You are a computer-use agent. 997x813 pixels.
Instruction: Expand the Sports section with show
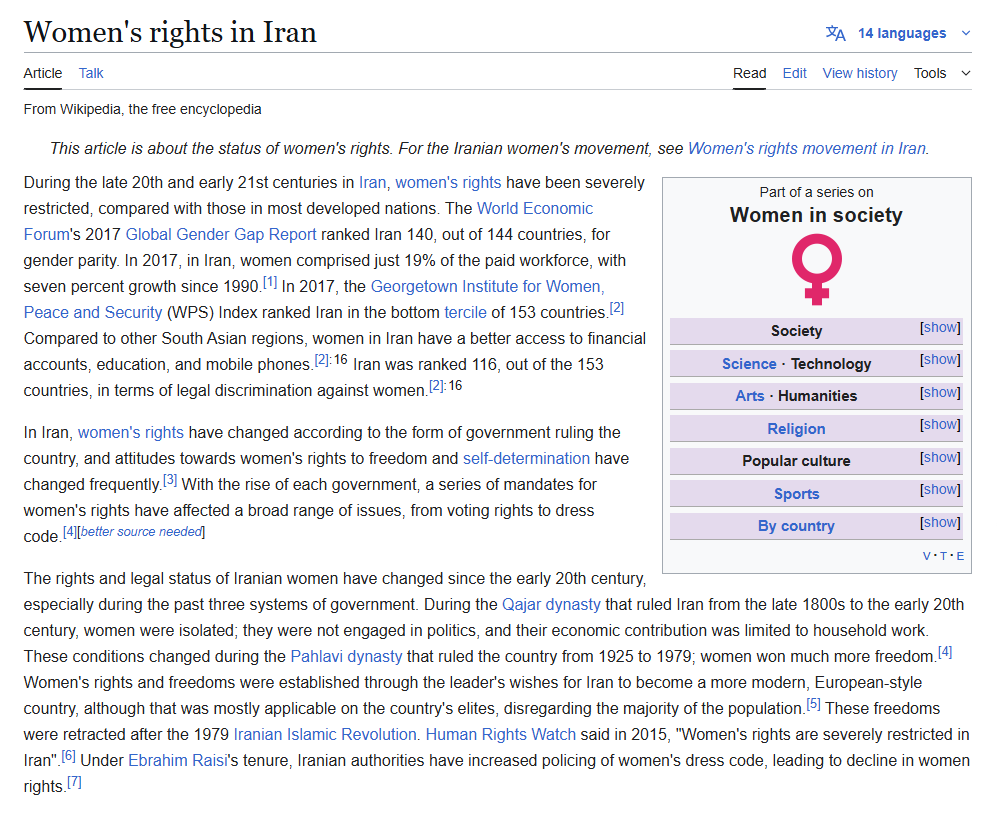940,489
